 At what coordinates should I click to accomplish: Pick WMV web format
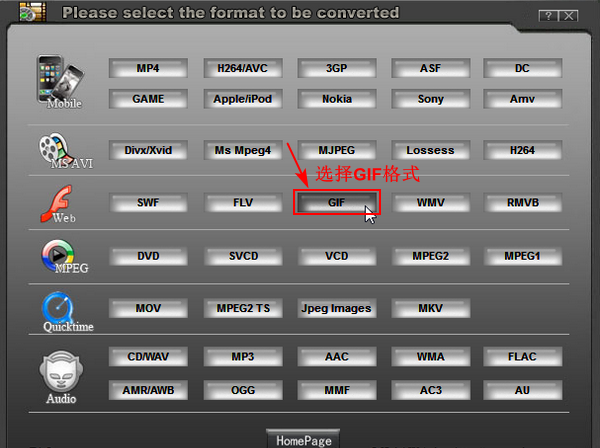[430, 202]
